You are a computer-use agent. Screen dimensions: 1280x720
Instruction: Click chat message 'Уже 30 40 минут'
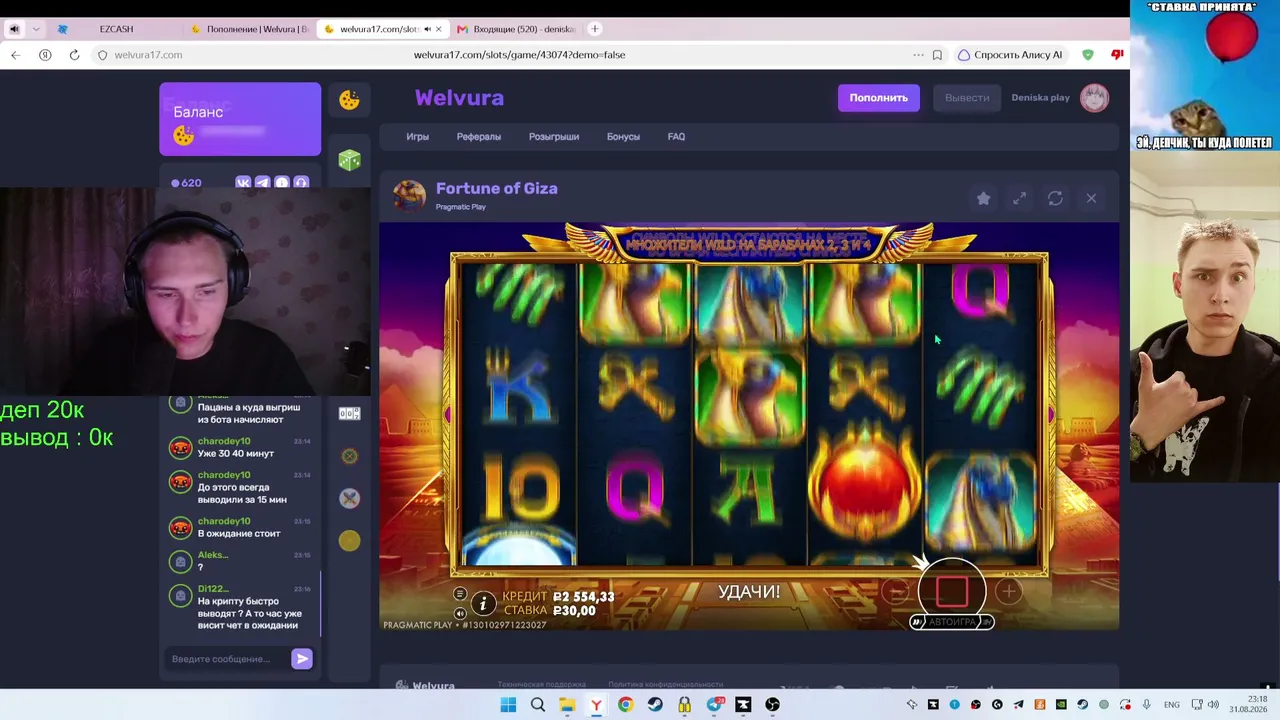[x=236, y=454]
